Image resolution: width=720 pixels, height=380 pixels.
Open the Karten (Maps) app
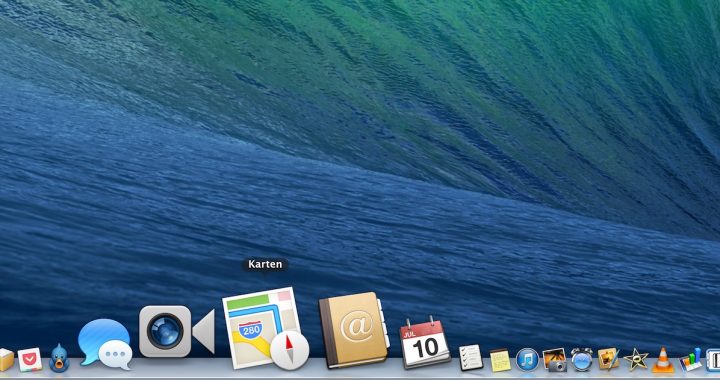coord(265,328)
